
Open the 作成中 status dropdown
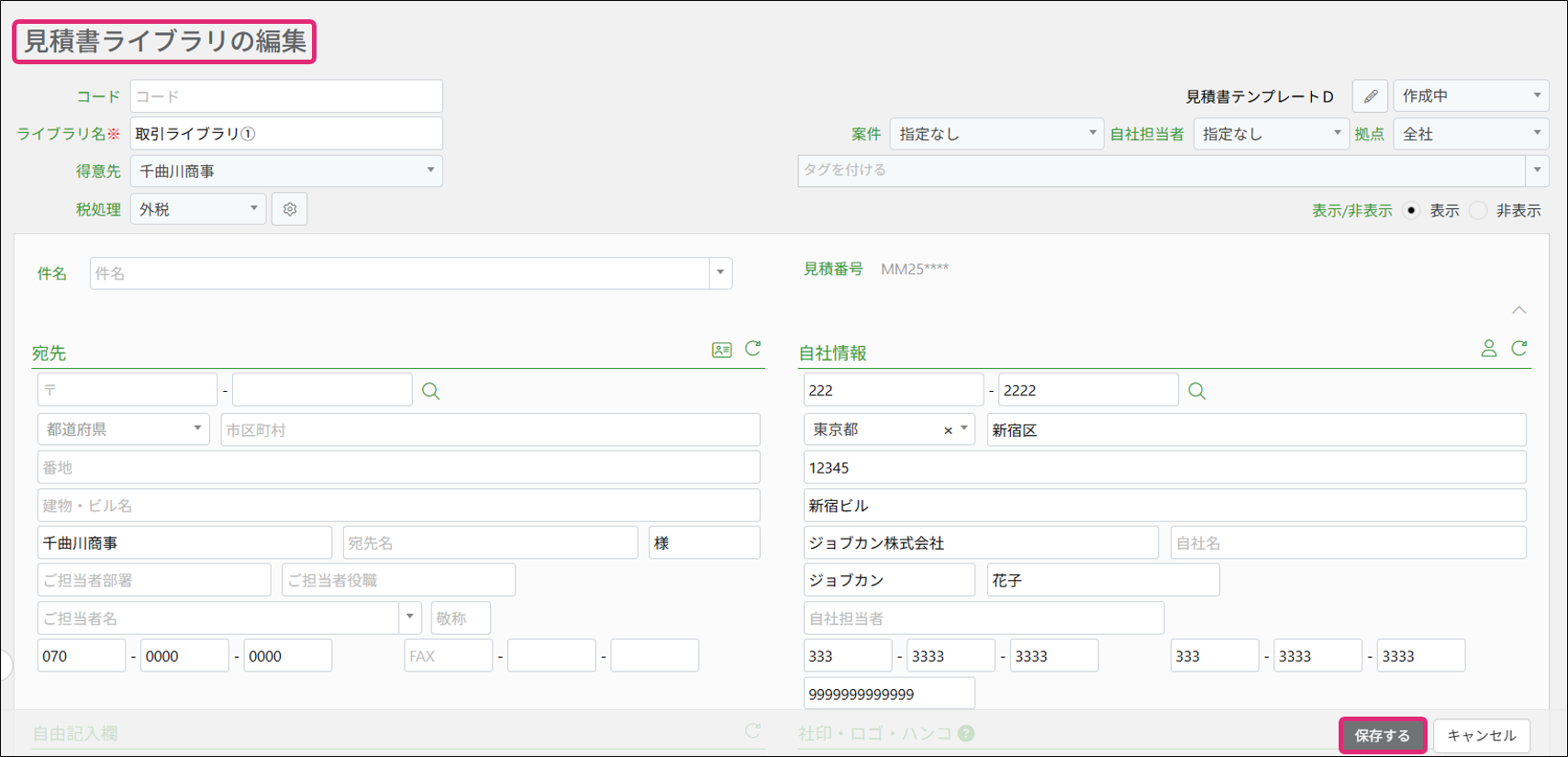point(1470,96)
